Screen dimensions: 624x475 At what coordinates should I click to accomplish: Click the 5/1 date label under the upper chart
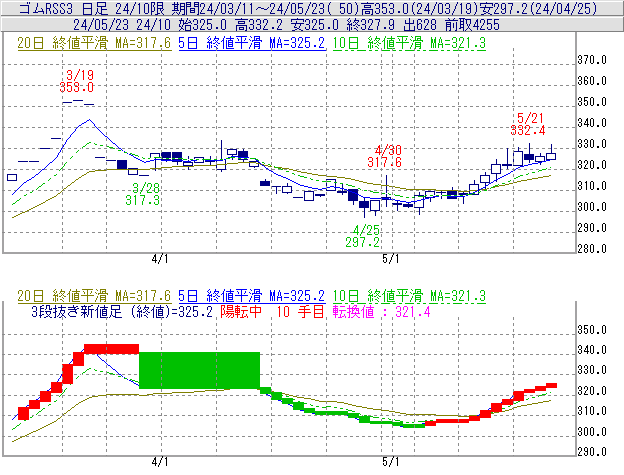[x=390, y=259]
